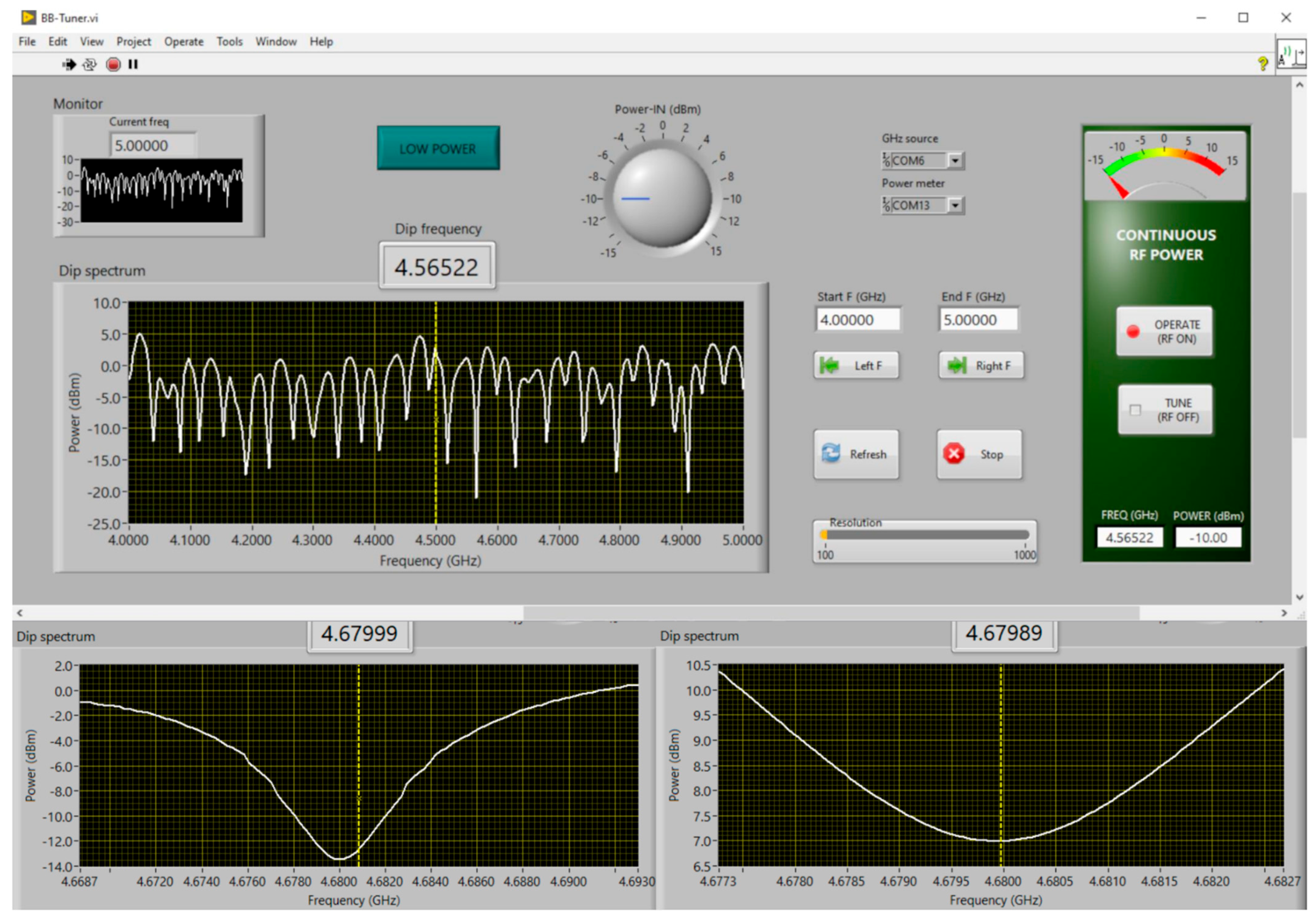
Task: Click the End F (GHz) input field
Action: tap(979, 319)
